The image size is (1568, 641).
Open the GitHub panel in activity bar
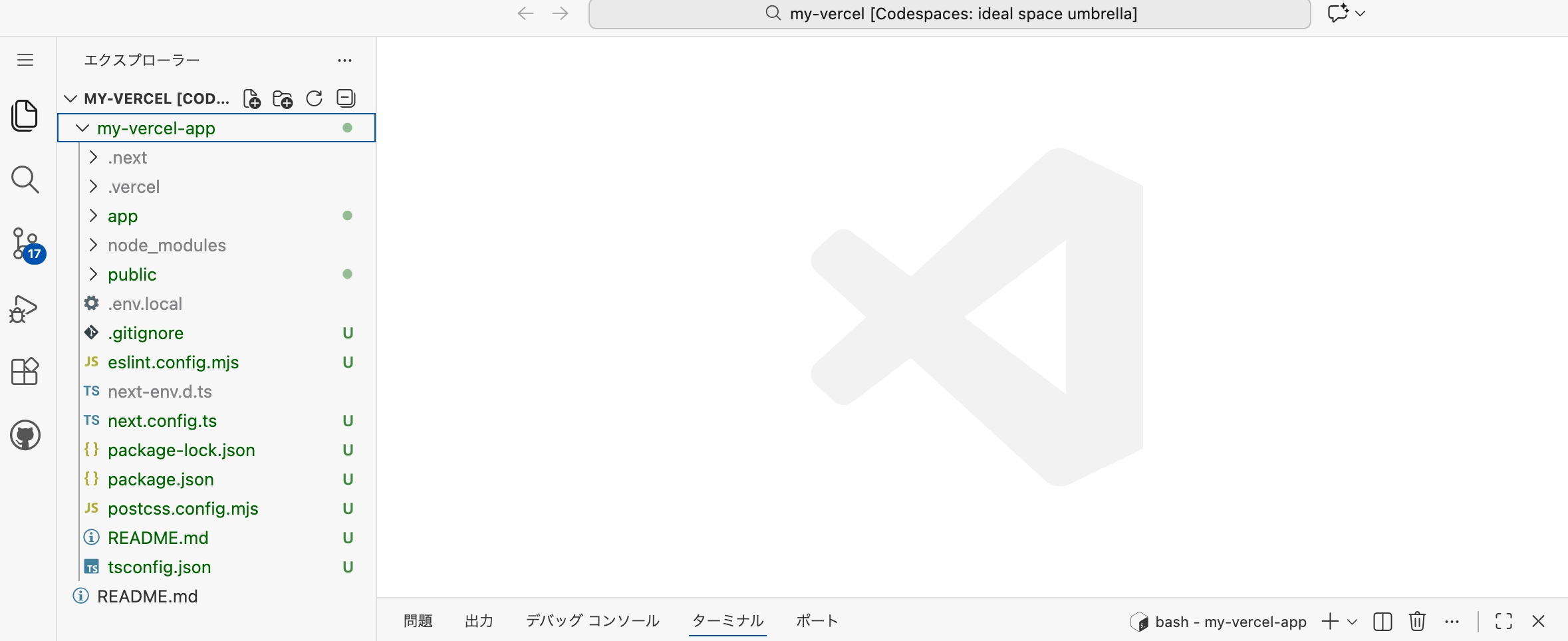pos(25,436)
